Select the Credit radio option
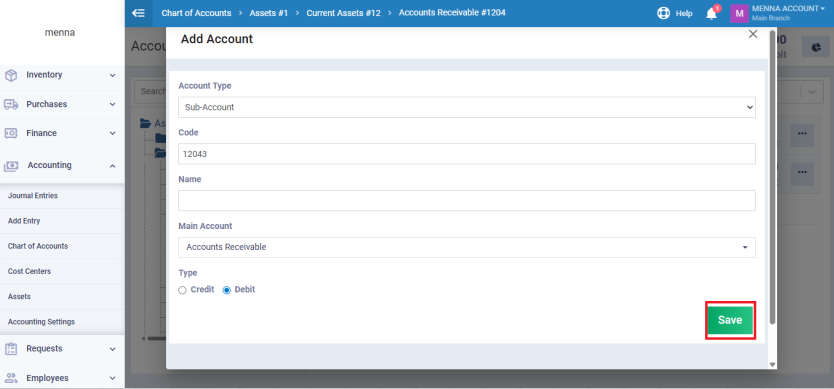 tap(182, 290)
